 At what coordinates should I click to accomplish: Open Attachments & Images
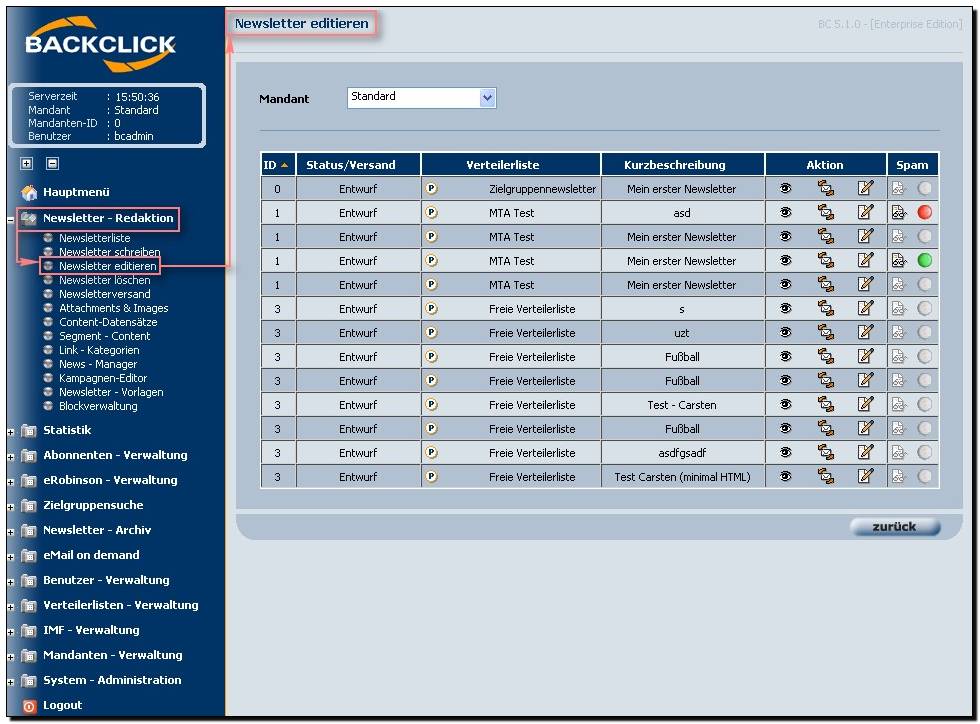[x=113, y=308]
